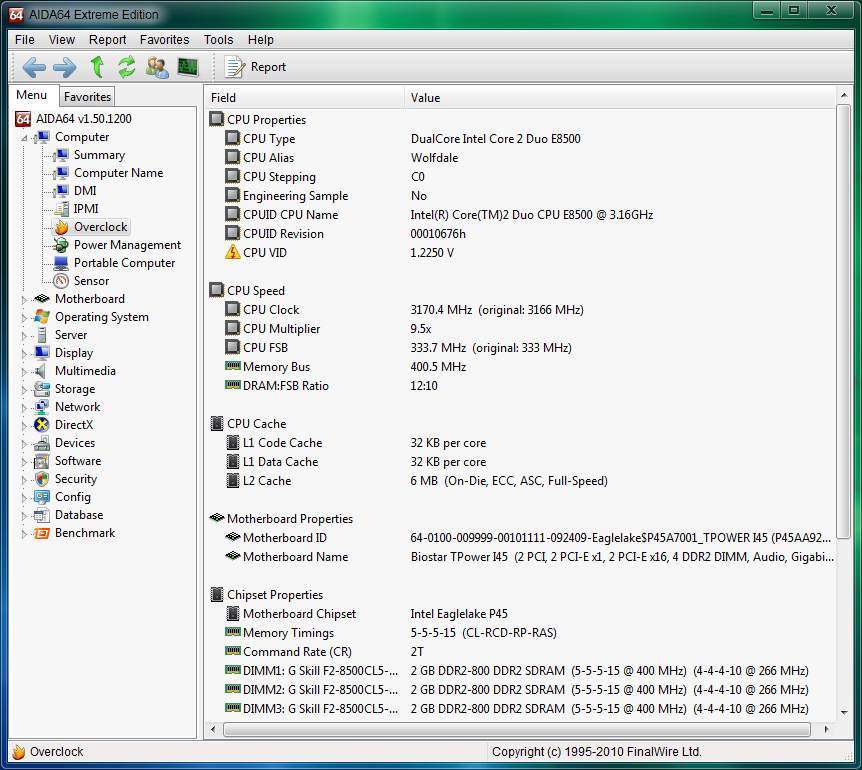Open the Tools menu
The image size is (862, 770).
218,40
